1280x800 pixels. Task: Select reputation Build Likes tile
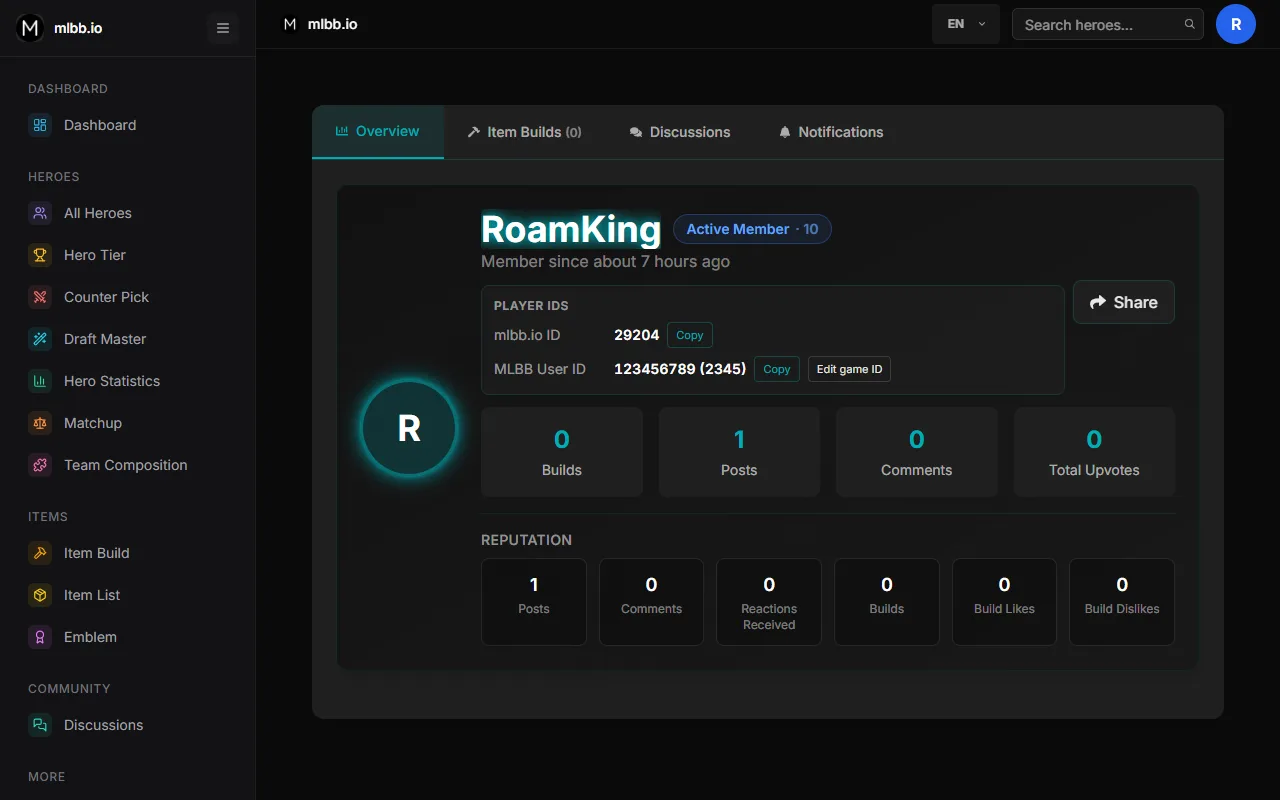click(1004, 602)
